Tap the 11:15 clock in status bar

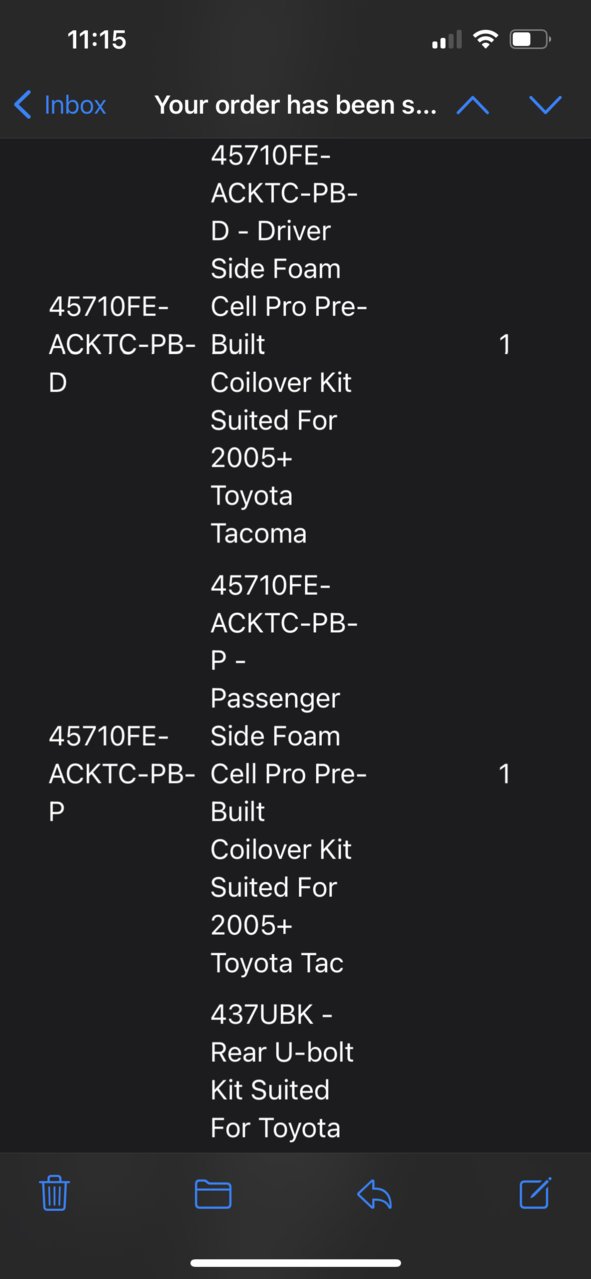[x=97, y=40]
